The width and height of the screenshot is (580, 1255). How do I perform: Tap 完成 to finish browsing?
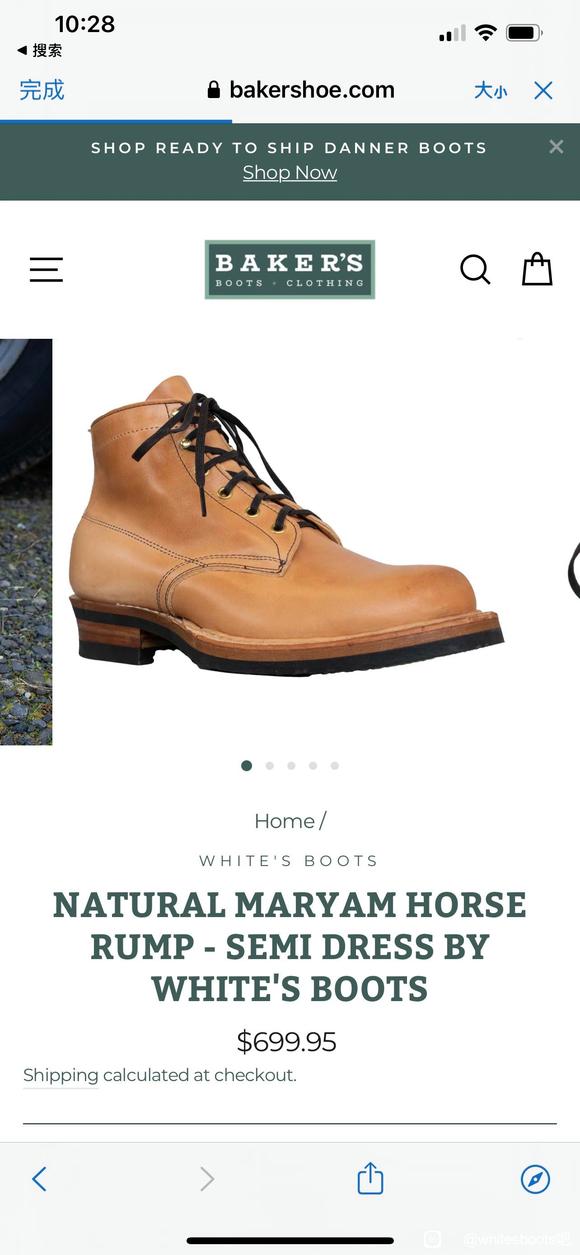(x=42, y=90)
